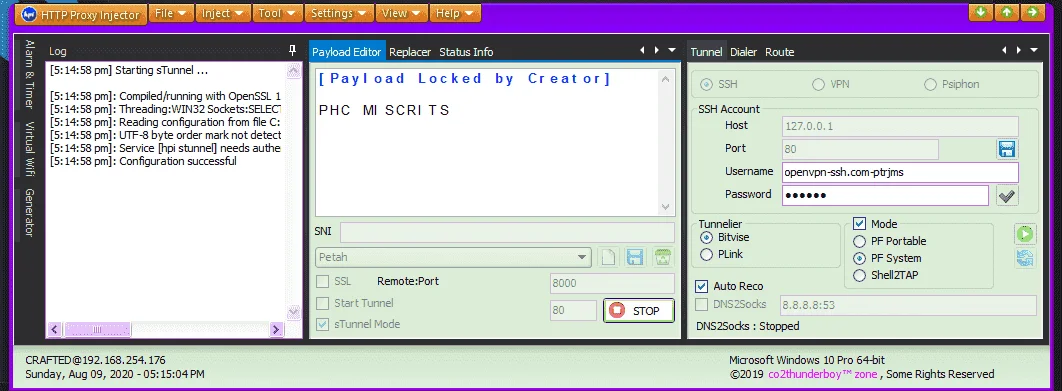1062x391 pixels.
Task: Switch to the Dialer tab
Action: [x=744, y=52]
